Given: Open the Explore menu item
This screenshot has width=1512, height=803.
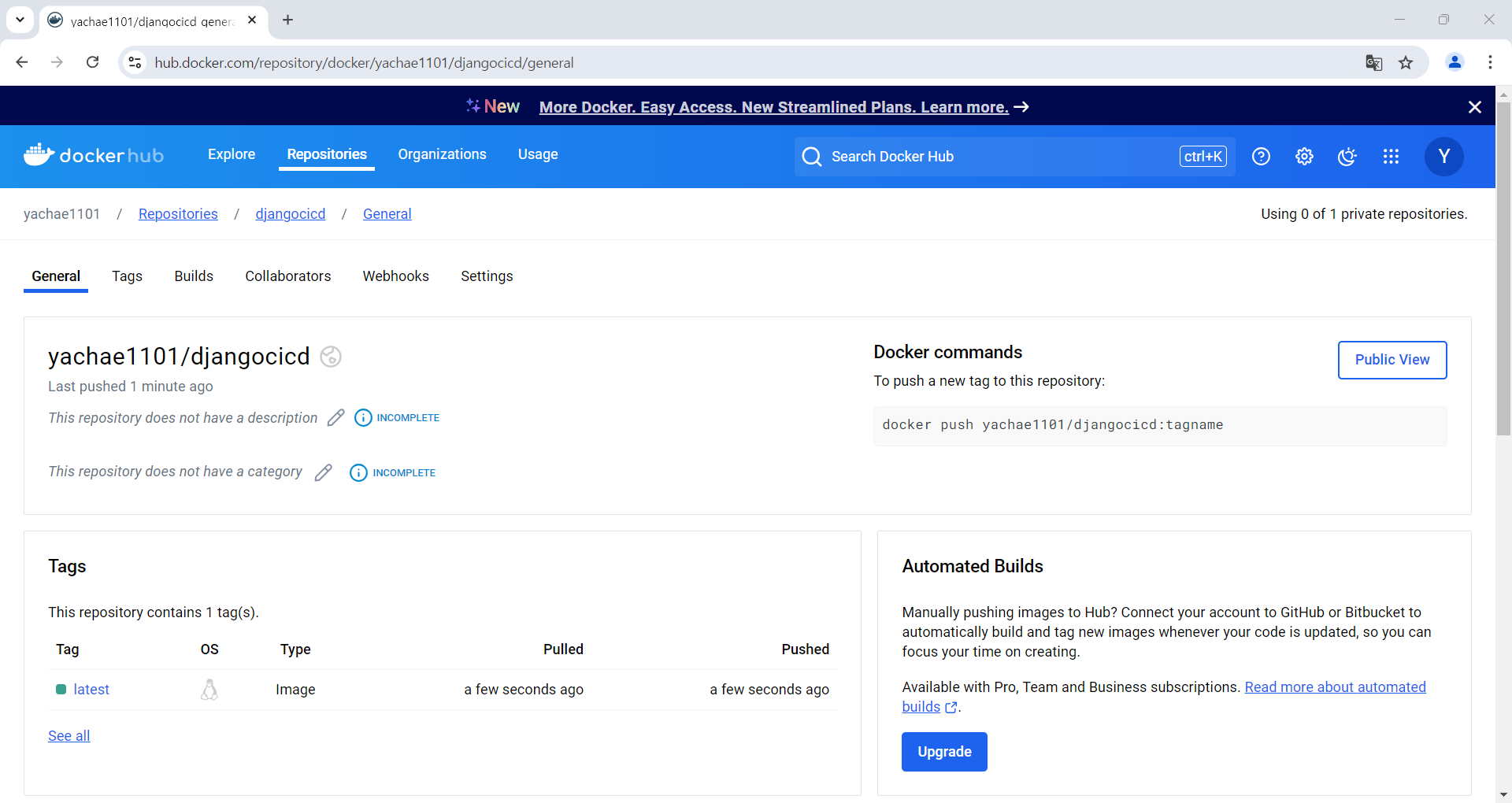Looking at the screenshot, I should 232,154.
